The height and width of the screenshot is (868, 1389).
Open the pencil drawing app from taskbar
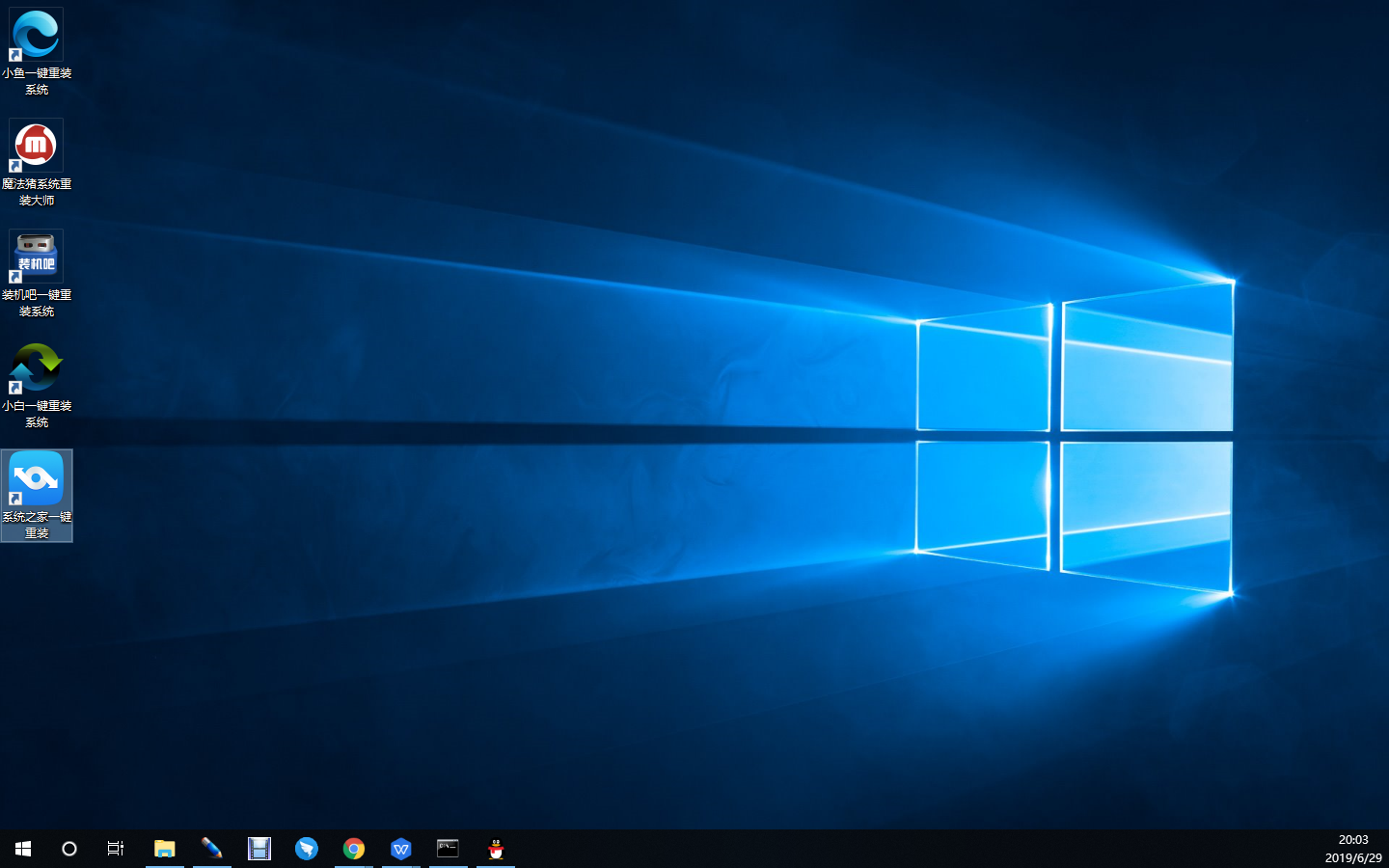tap(212, 849)
